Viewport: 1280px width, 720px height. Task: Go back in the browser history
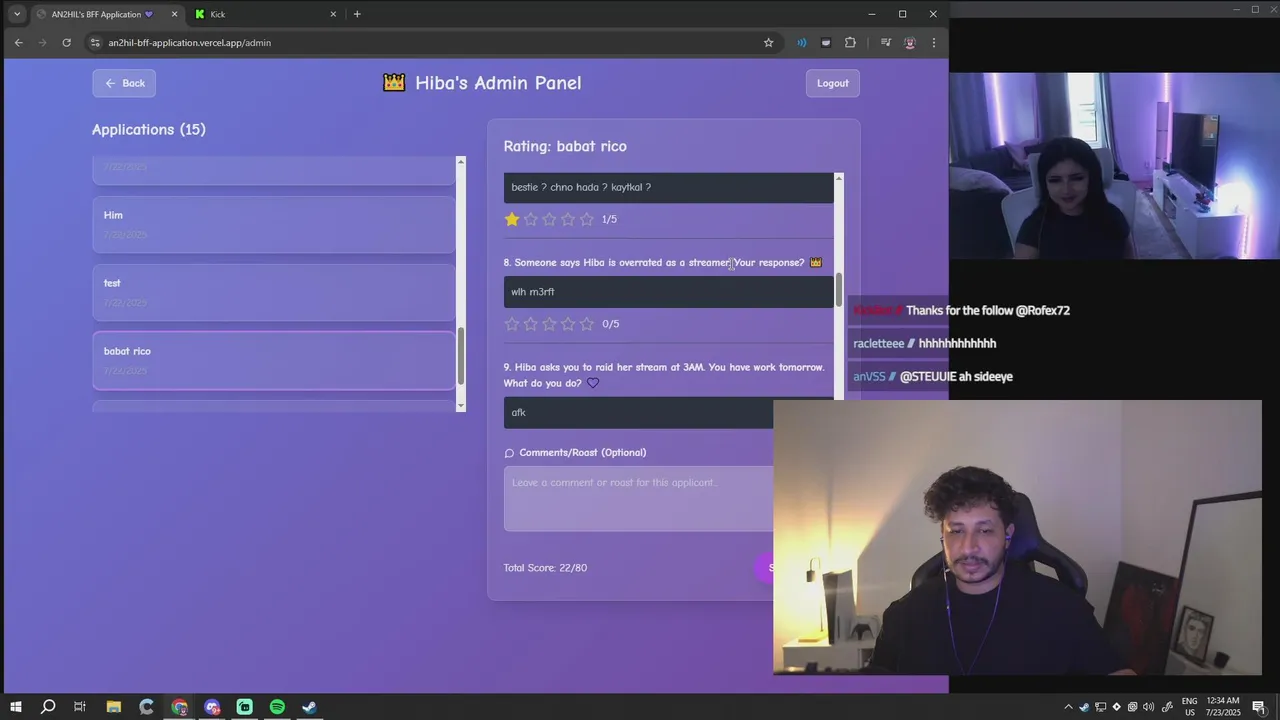(18, 42)
